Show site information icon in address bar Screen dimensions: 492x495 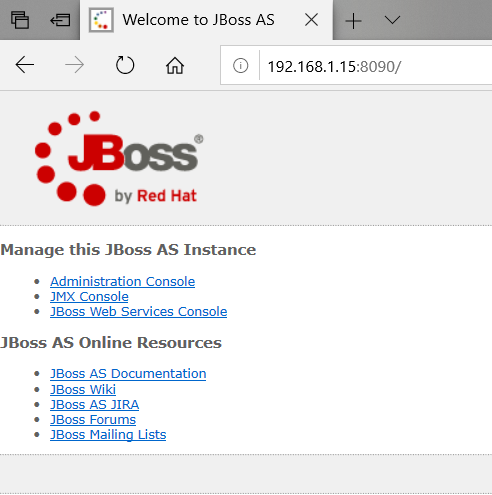240,65
